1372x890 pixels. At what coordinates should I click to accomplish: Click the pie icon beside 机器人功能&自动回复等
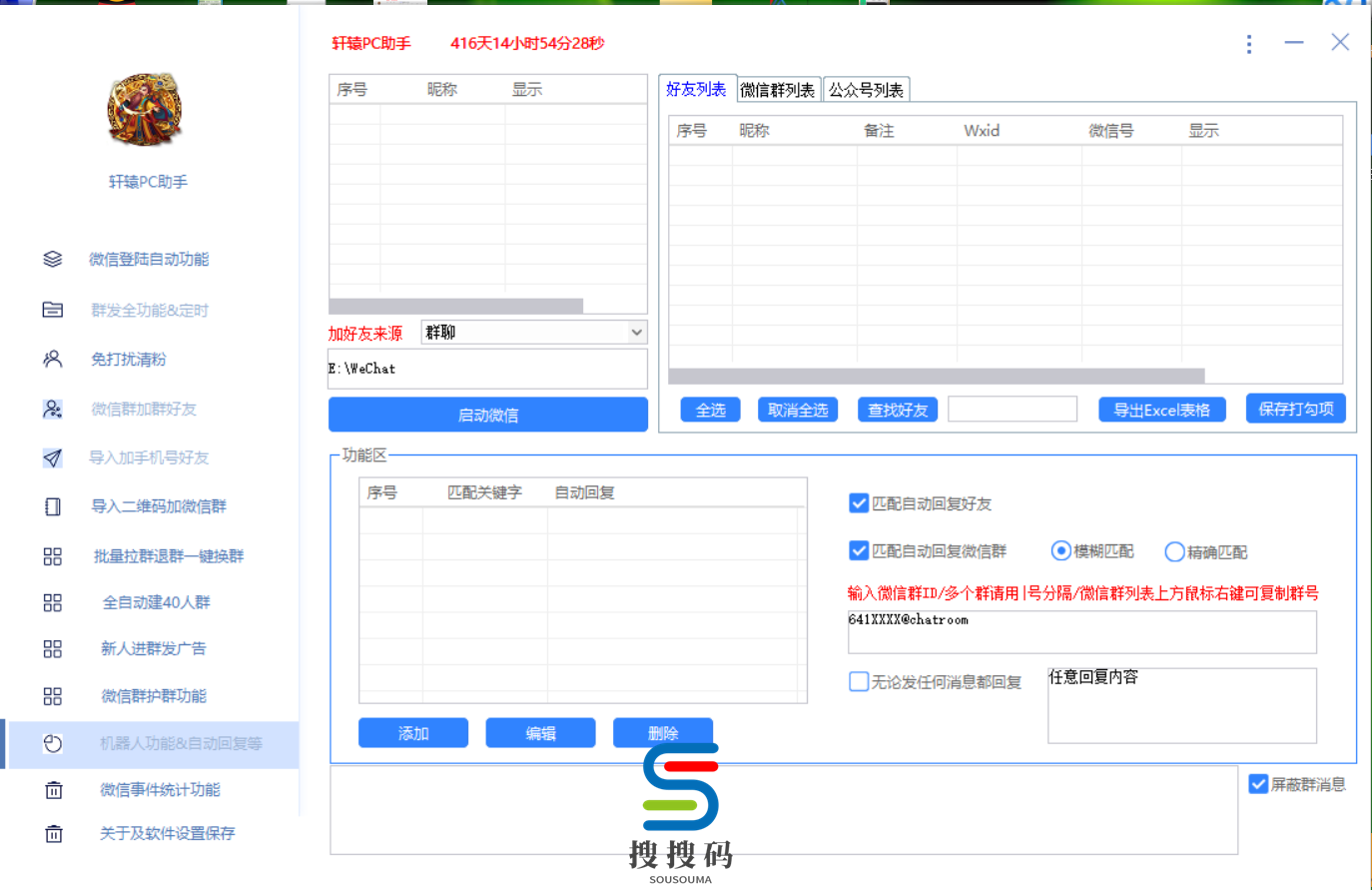tap(53, 743)
